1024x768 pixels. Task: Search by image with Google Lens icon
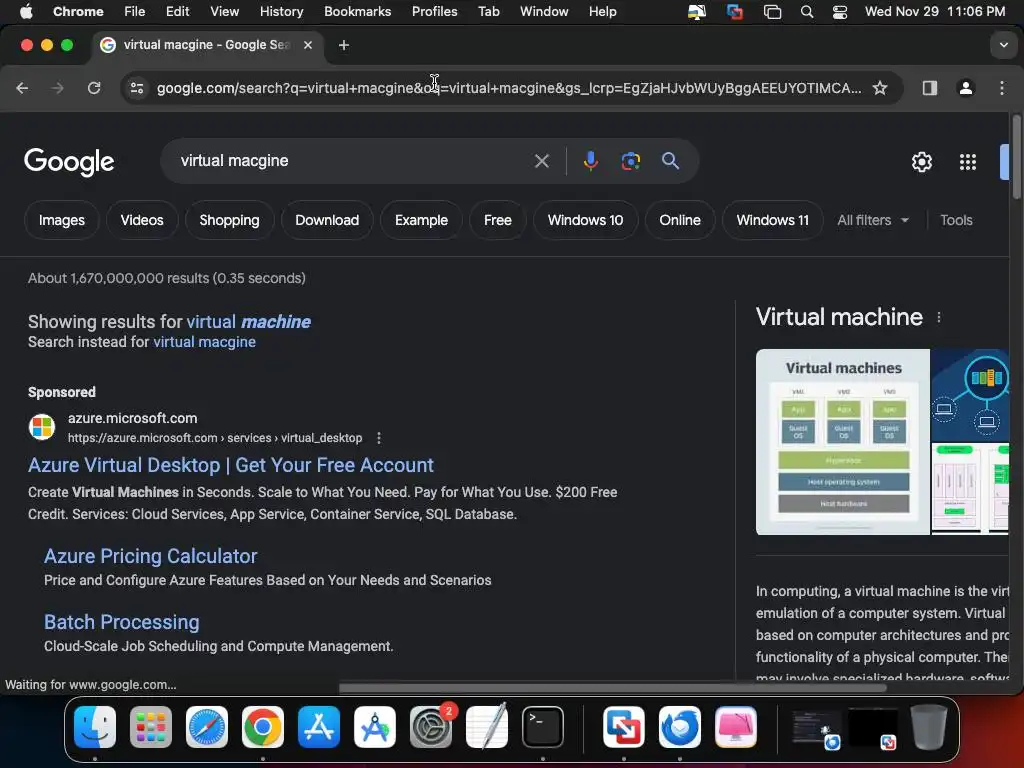[x=630, y=161]
